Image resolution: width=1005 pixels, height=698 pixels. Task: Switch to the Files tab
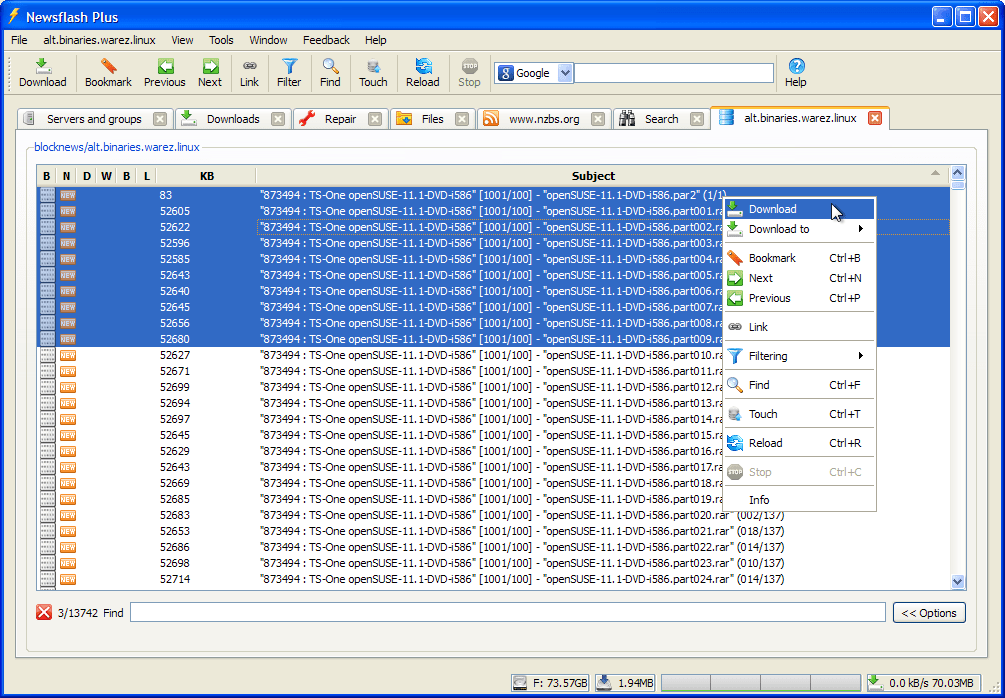point(433,119)
